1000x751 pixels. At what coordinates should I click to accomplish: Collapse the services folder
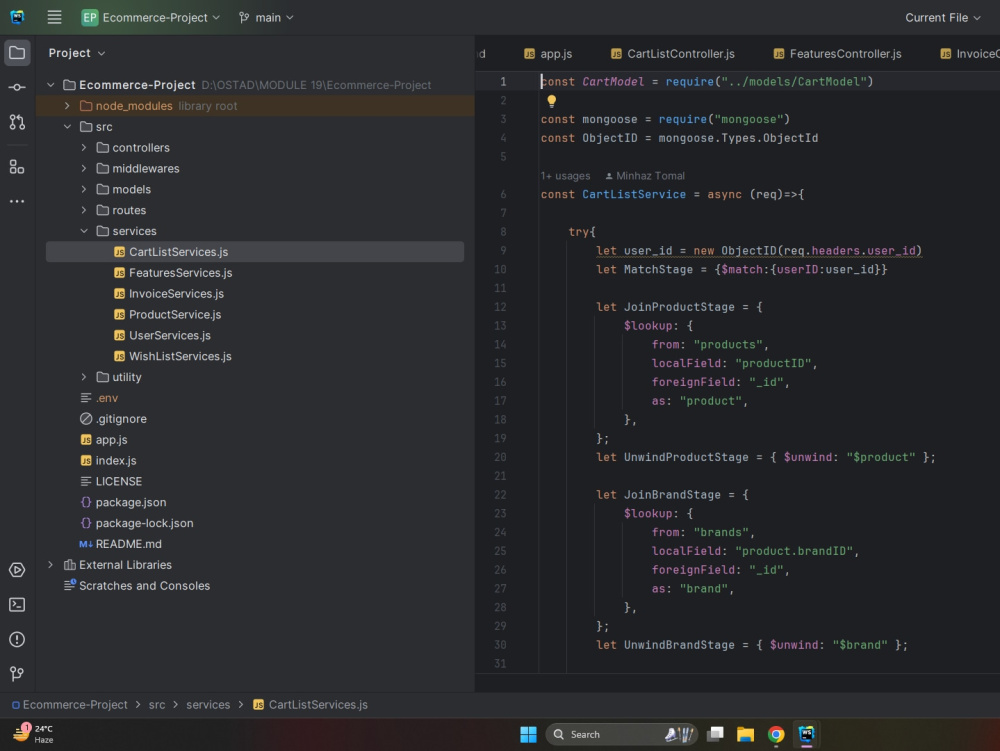[84, 231]
